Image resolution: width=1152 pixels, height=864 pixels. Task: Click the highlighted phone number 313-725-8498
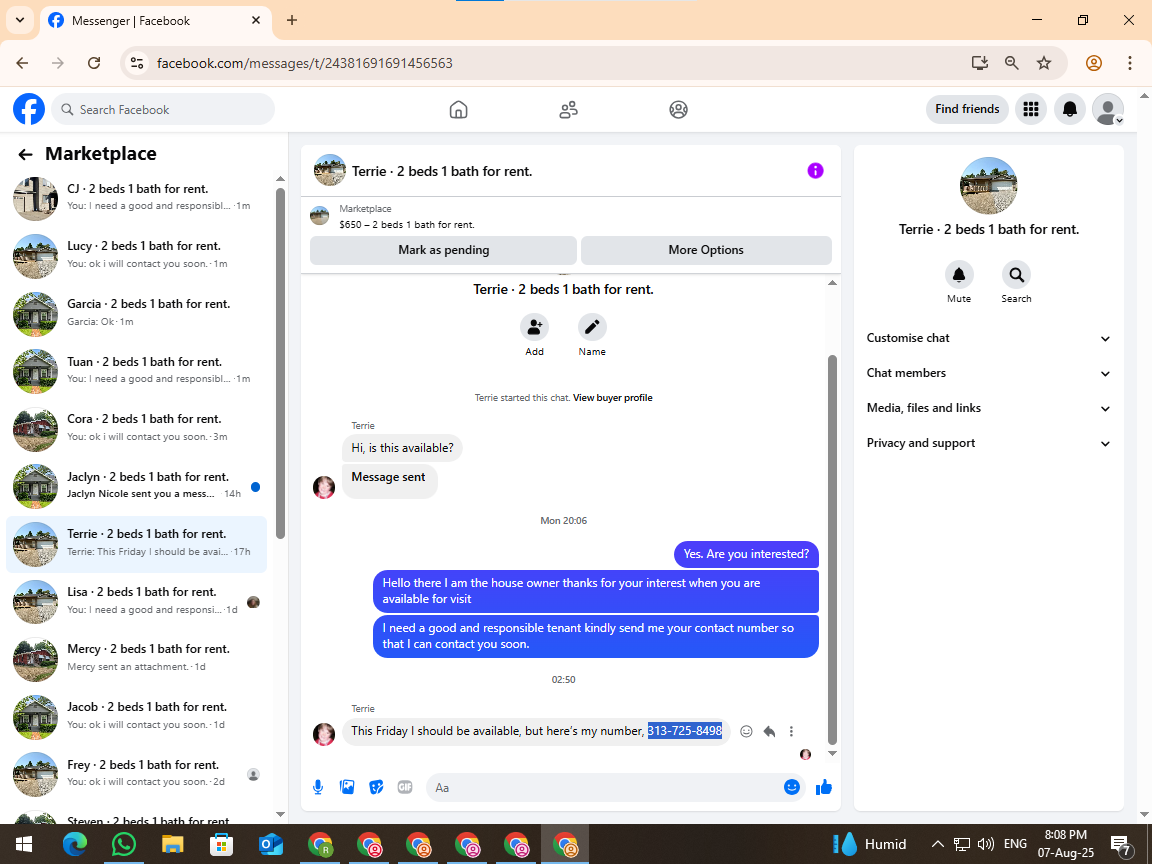pyautogui.click(x=685, y=731)
